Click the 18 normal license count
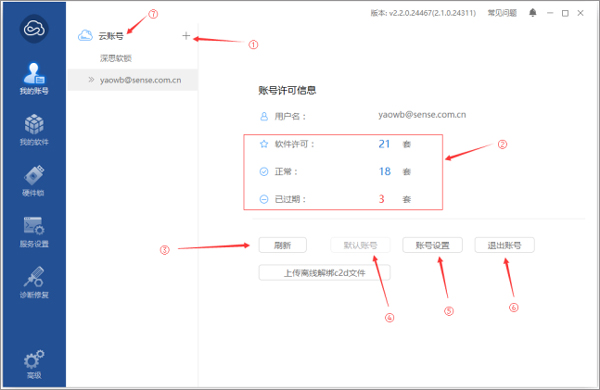 pos(385,171)
